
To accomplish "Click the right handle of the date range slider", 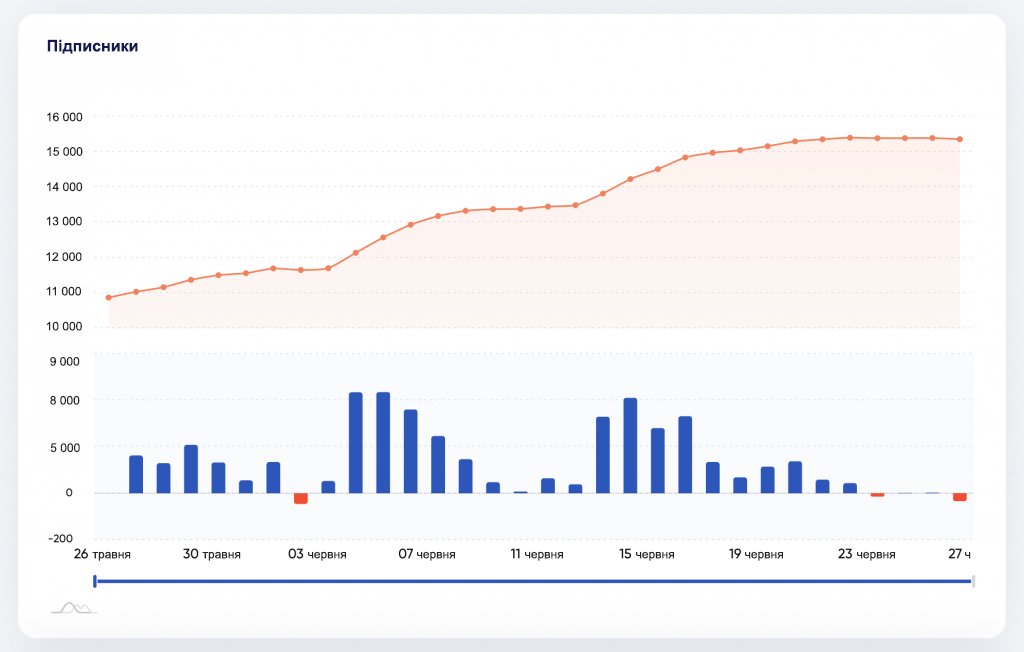I will point(973,581).
